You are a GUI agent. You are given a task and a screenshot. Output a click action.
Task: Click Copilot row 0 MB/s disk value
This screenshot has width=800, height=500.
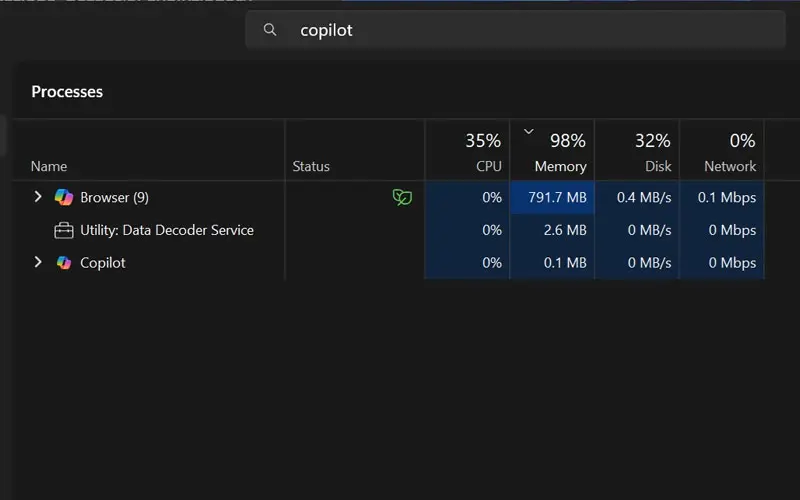[x=649, y=263]
